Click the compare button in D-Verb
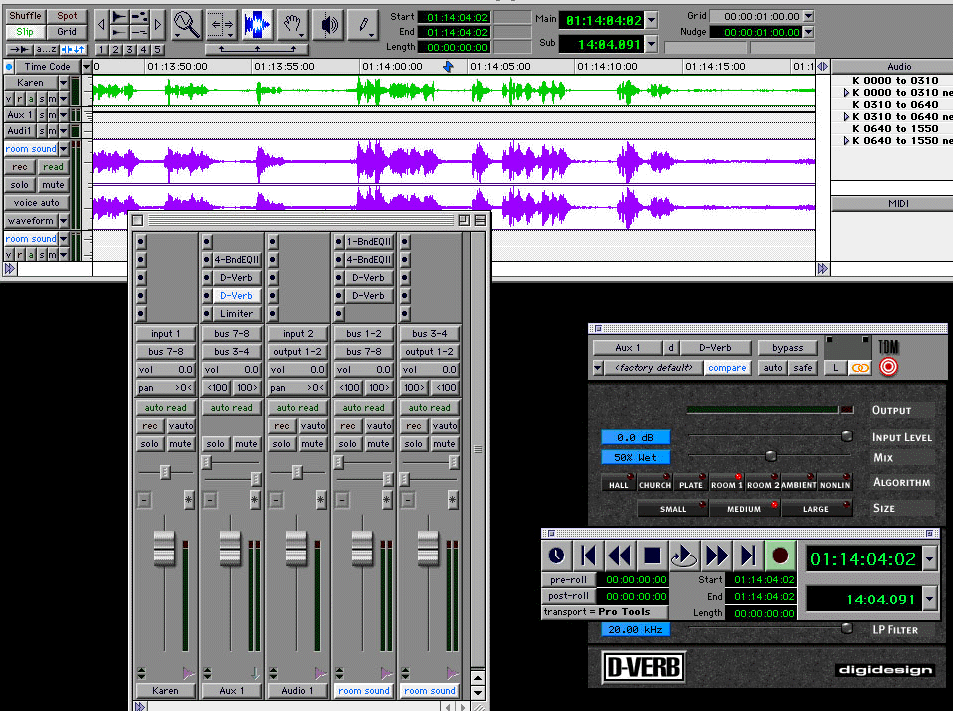This screenshot has height=711, width=953. (727, 368)
